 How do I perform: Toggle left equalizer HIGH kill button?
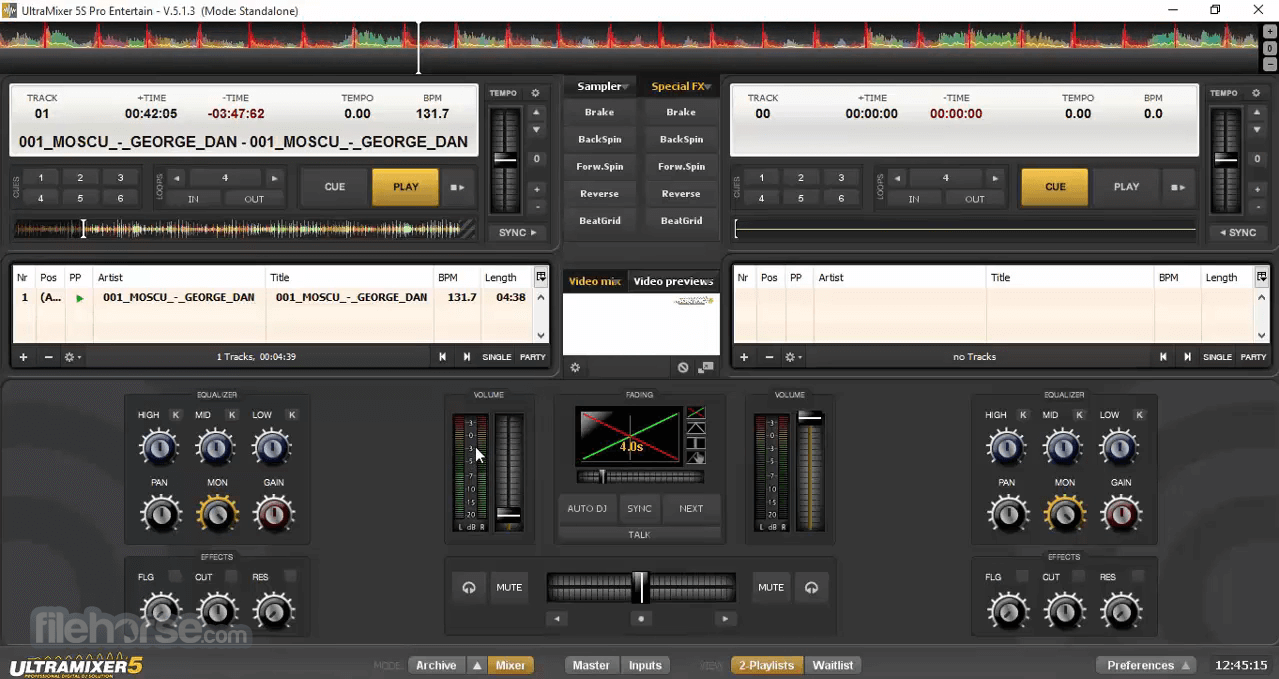(176, 415)
